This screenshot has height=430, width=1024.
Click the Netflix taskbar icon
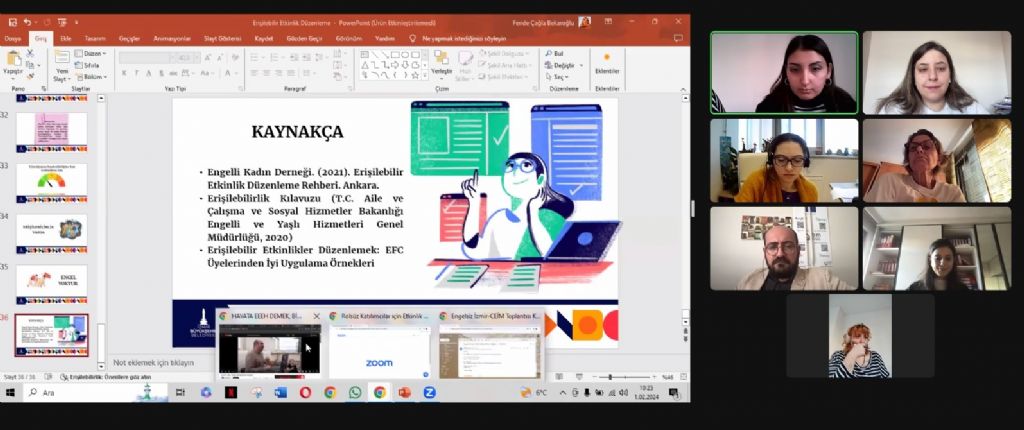point(231,392)
